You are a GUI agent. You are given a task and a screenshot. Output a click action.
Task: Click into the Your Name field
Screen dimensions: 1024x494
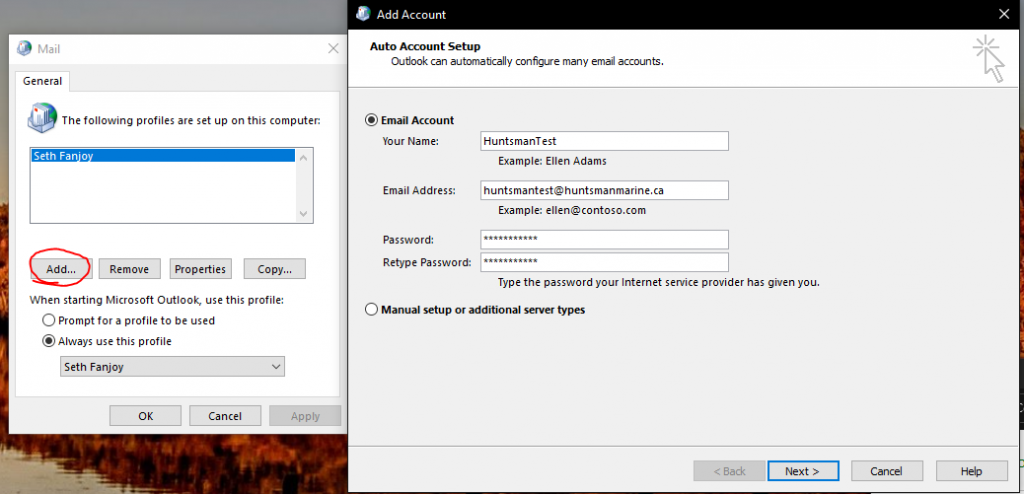coord(603,141)
